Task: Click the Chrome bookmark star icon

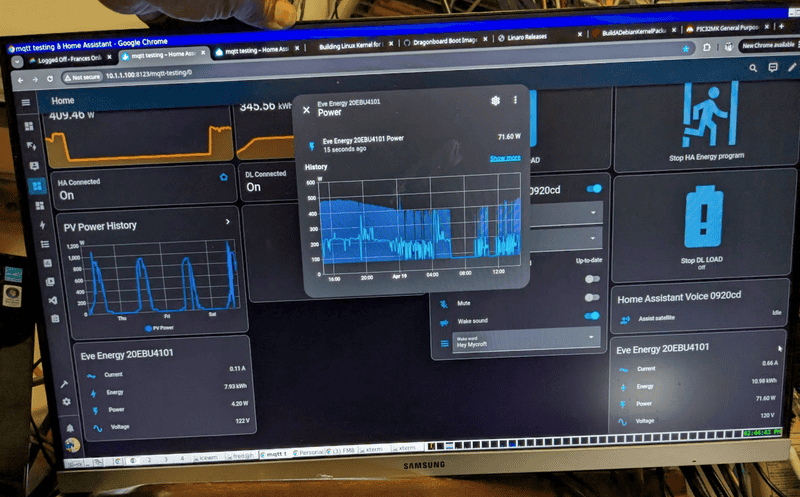Action: 686,48
